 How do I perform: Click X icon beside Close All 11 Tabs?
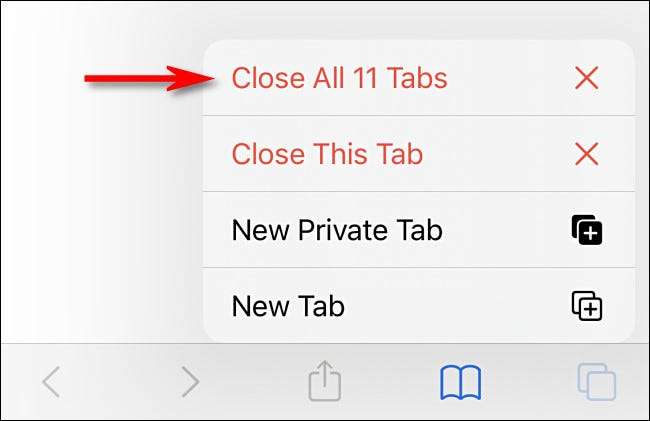coord(587,78)
